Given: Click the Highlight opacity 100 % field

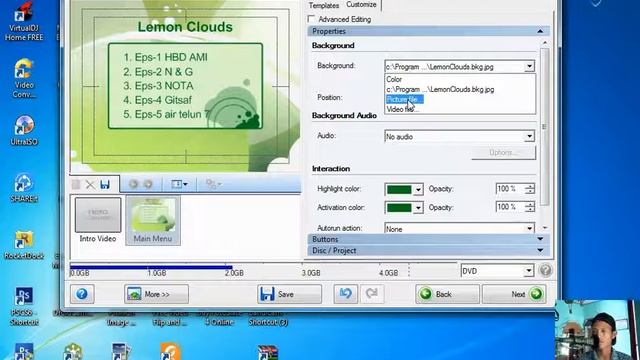Looking at the screenshot, I should click(510, 189).
